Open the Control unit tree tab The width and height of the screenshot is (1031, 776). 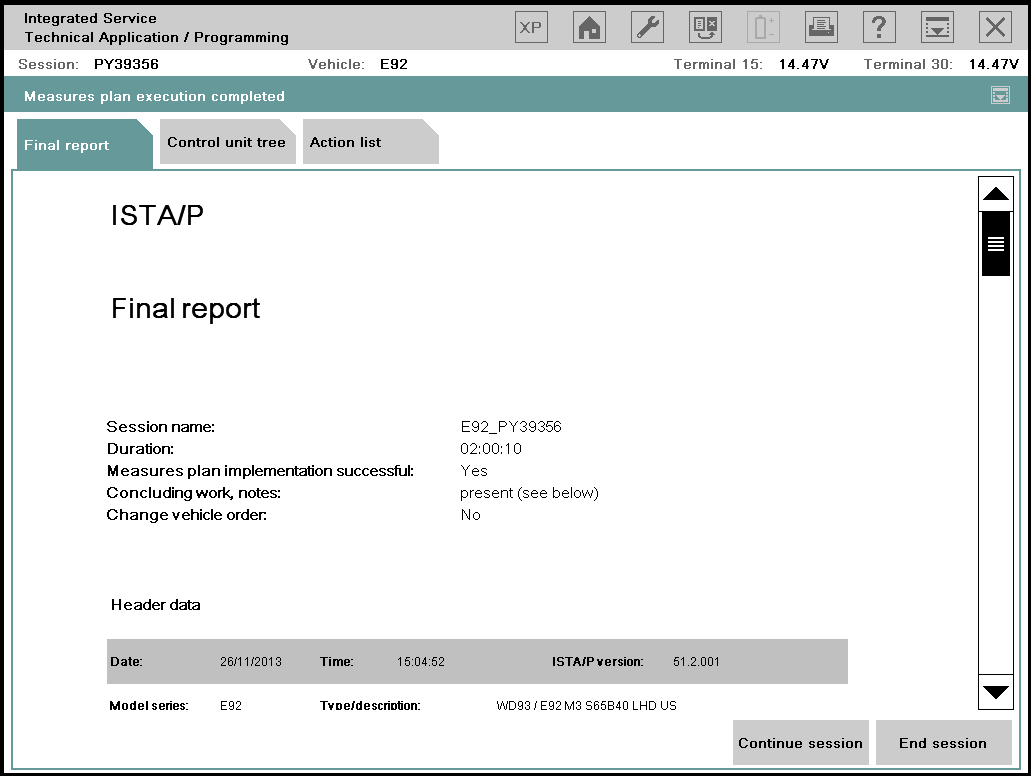click(x=226, y=142)
